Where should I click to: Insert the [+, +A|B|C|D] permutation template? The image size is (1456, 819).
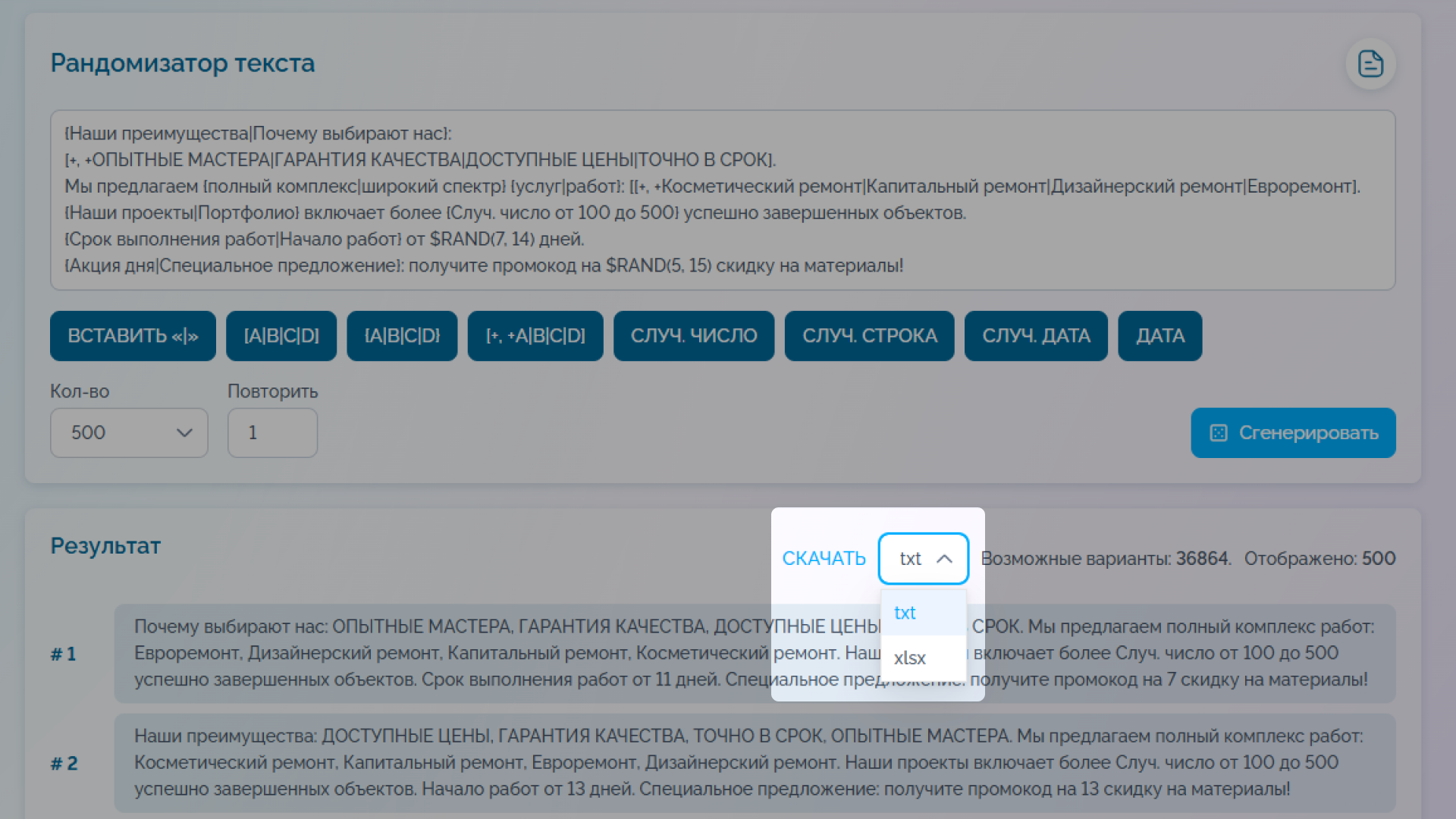pos(535,336)
